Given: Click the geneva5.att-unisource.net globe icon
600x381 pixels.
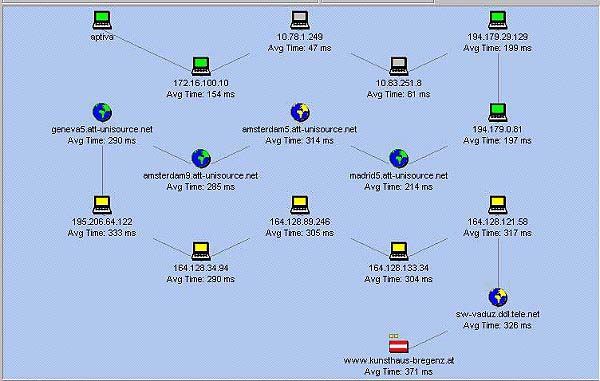Looking at the screenshot, I should point(102,112).
